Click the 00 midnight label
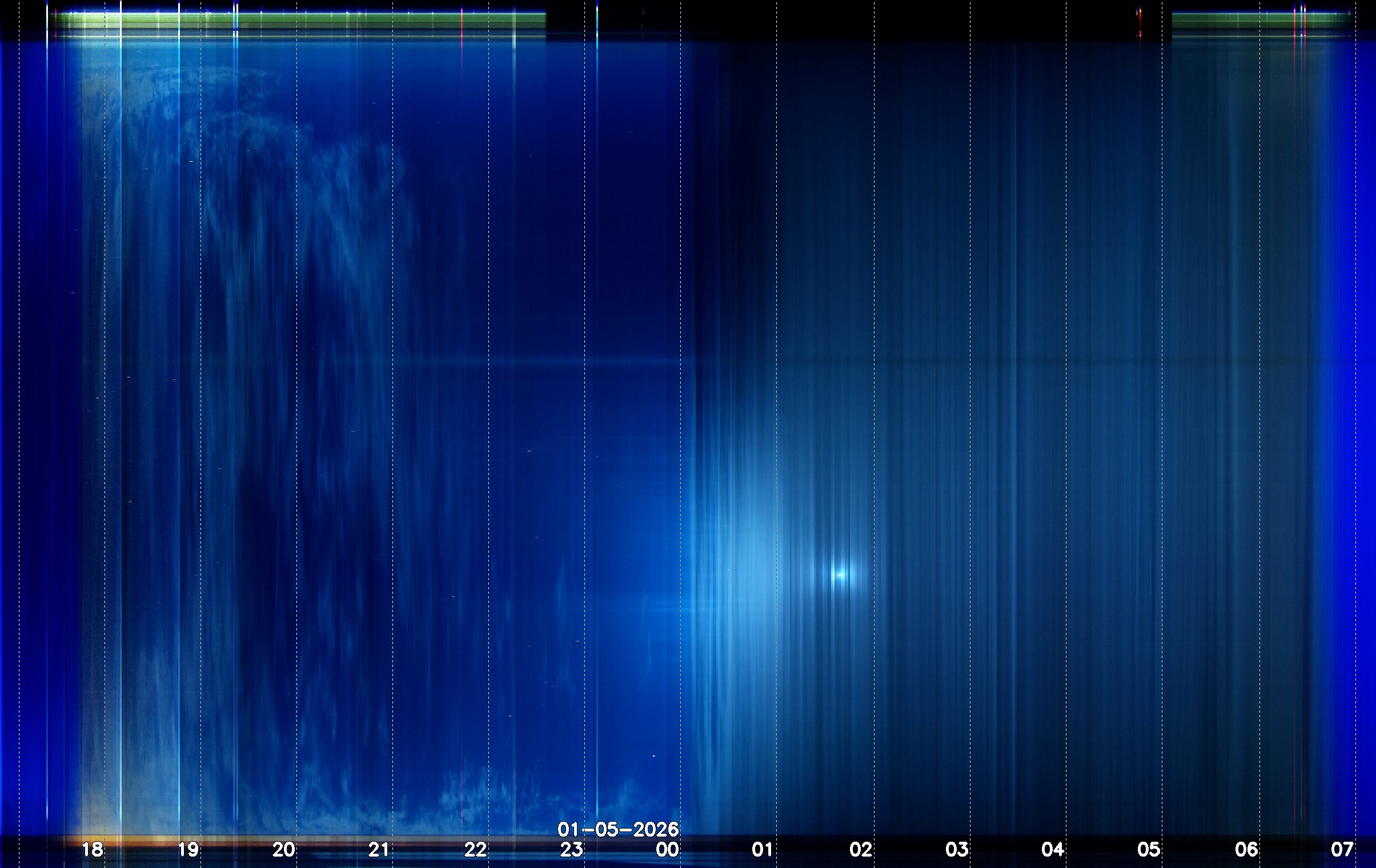The width and height of the screenshot is (1376, 868). (x=667, y=850)
